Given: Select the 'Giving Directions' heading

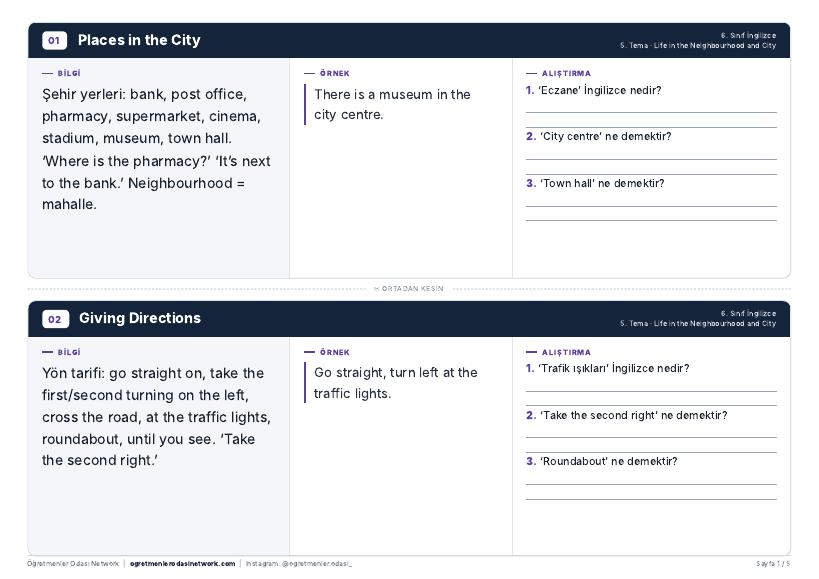Looking at the screenshot, I should click(x=140, y=318).
